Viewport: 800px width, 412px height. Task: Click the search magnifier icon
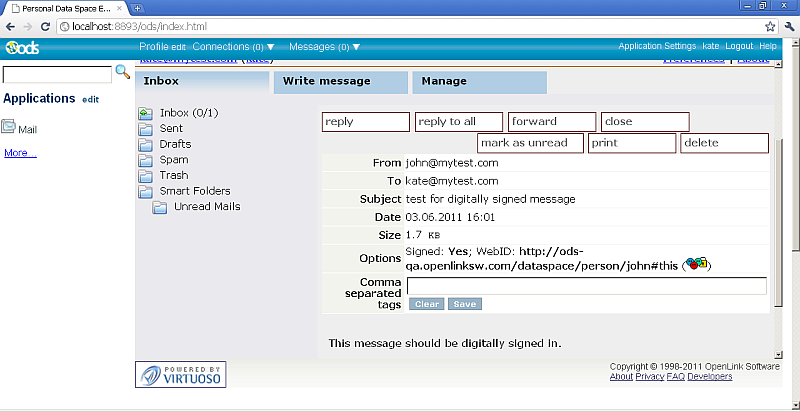[123, 72]
